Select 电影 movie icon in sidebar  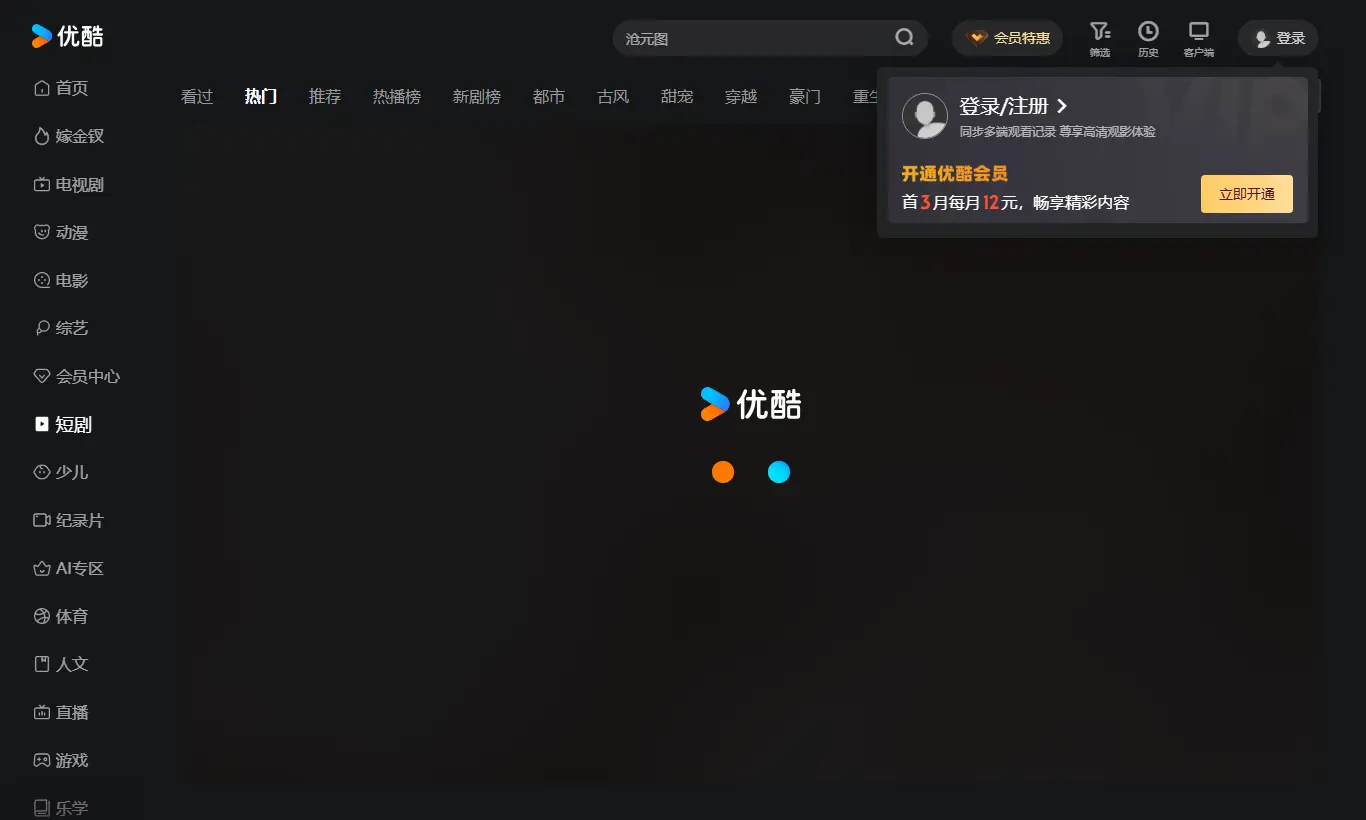pos(42,280)
